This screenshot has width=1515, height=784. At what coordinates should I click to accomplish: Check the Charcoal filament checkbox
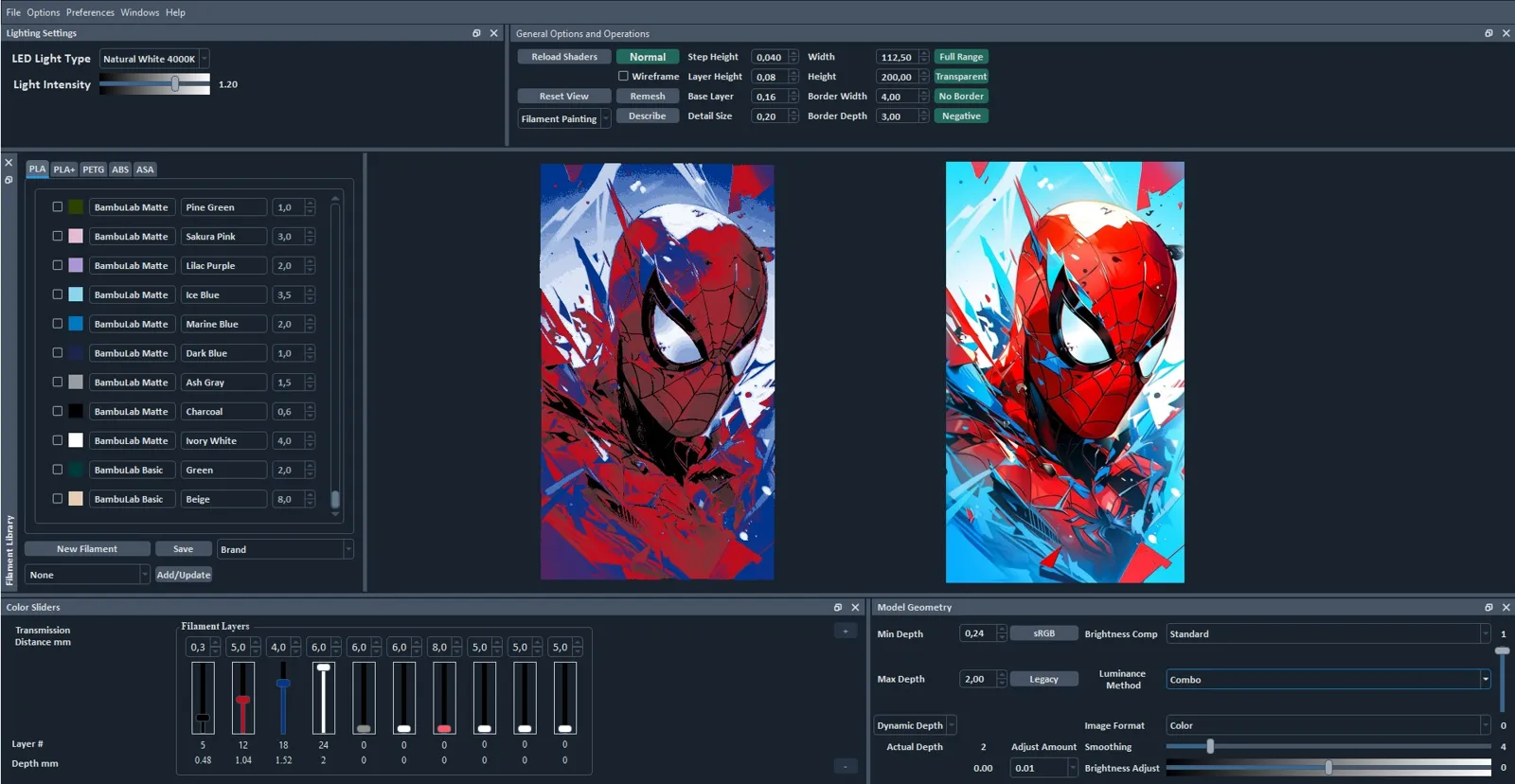[58, 411]
